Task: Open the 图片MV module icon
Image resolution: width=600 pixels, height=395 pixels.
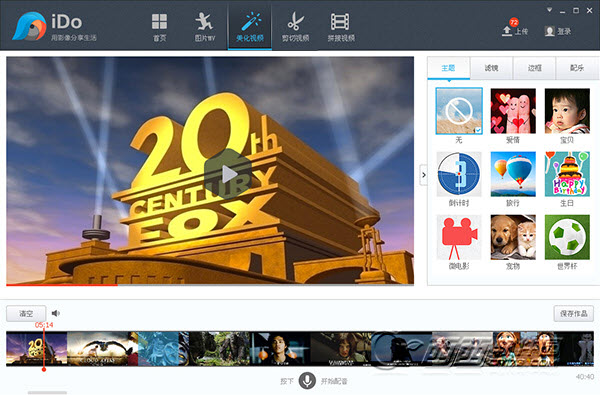Action: click(204, 22)
